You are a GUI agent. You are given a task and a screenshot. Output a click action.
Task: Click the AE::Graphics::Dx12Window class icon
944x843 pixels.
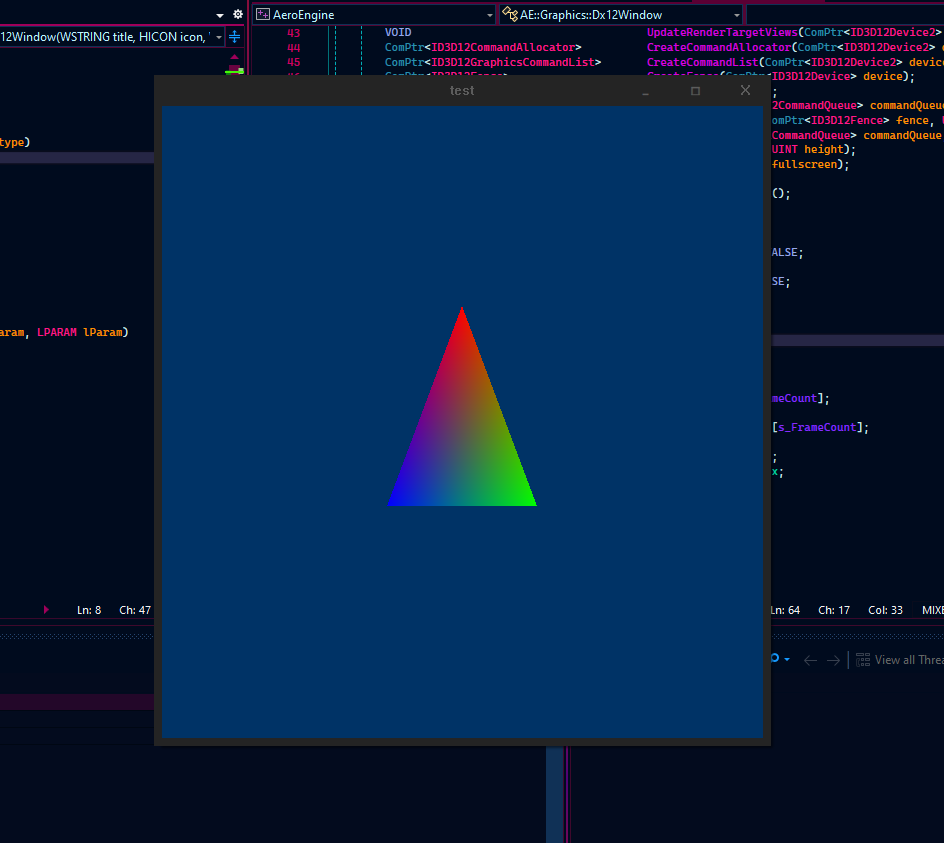pyautogui.click(x=510, y=15)
